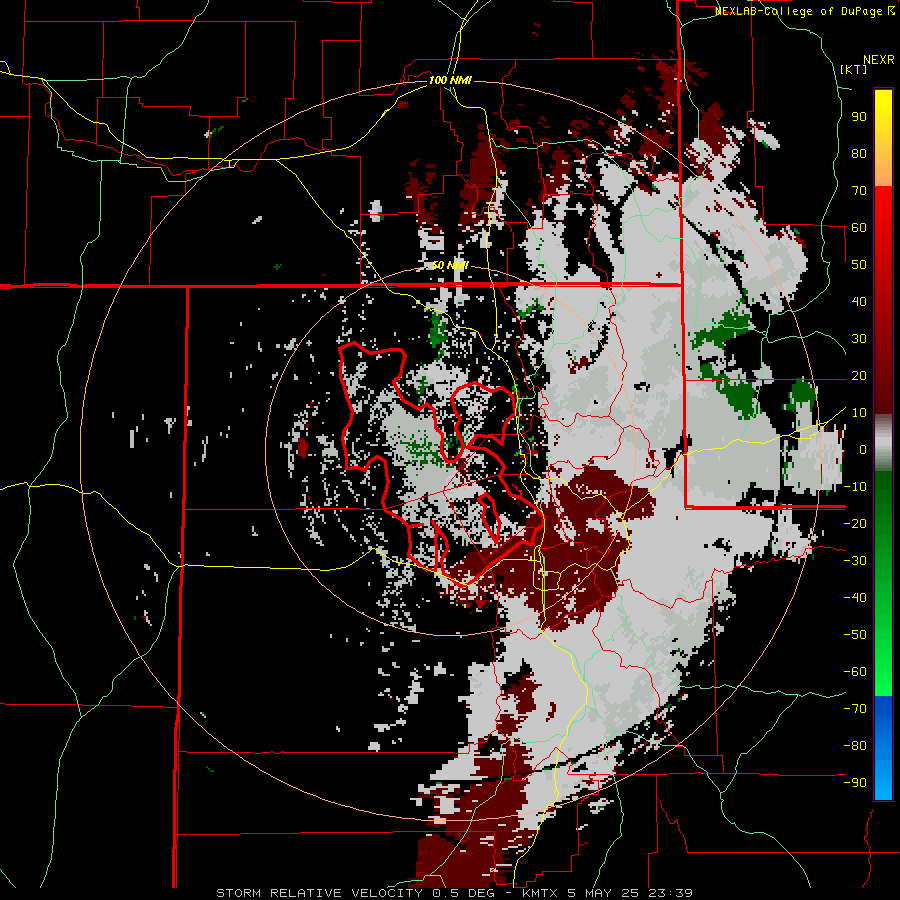Click the -60 value on the velocity scale
This screenshot has width=900, height=900.
(855, 672)
